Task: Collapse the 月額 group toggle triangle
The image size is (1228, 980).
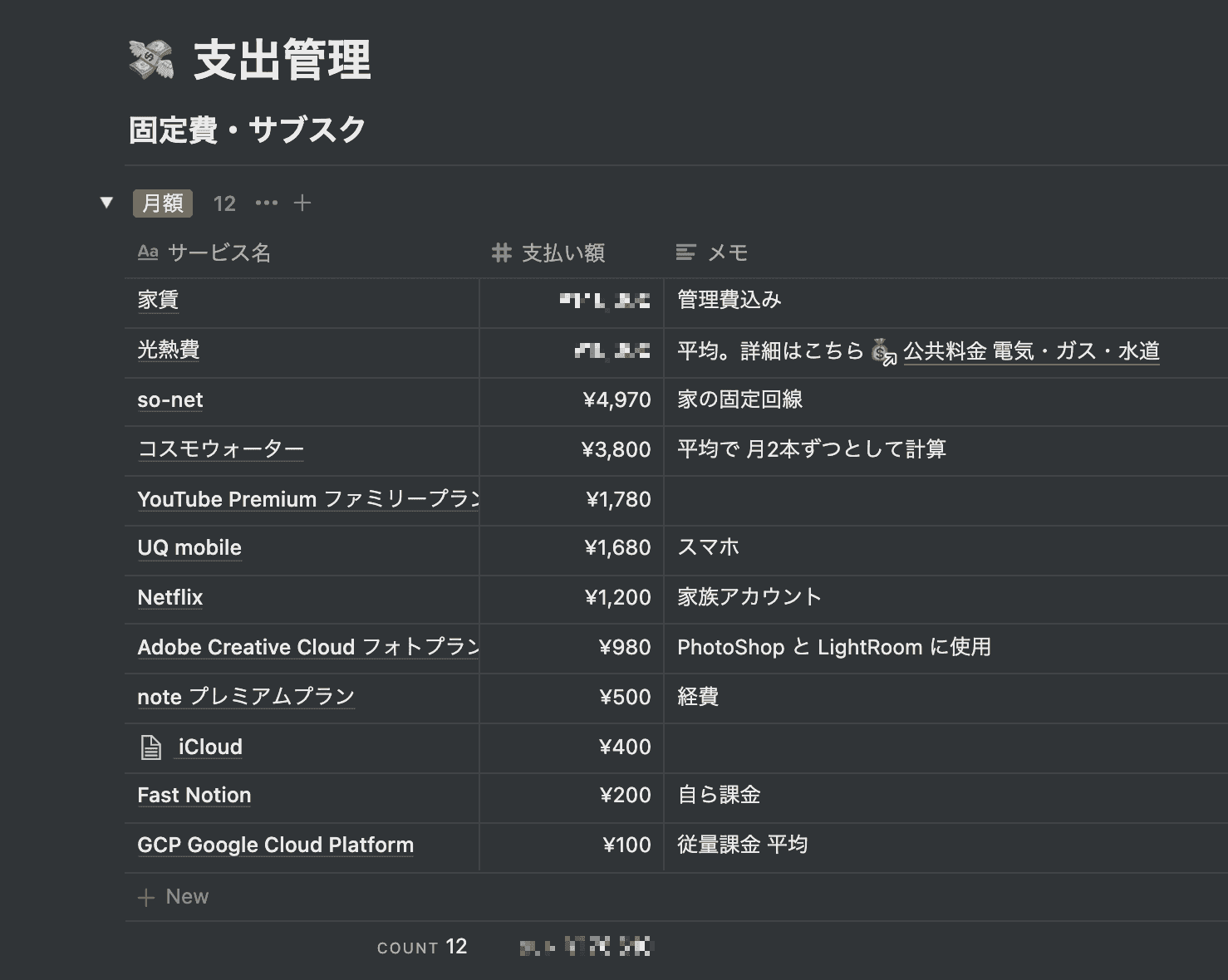Action: point(106,203)
